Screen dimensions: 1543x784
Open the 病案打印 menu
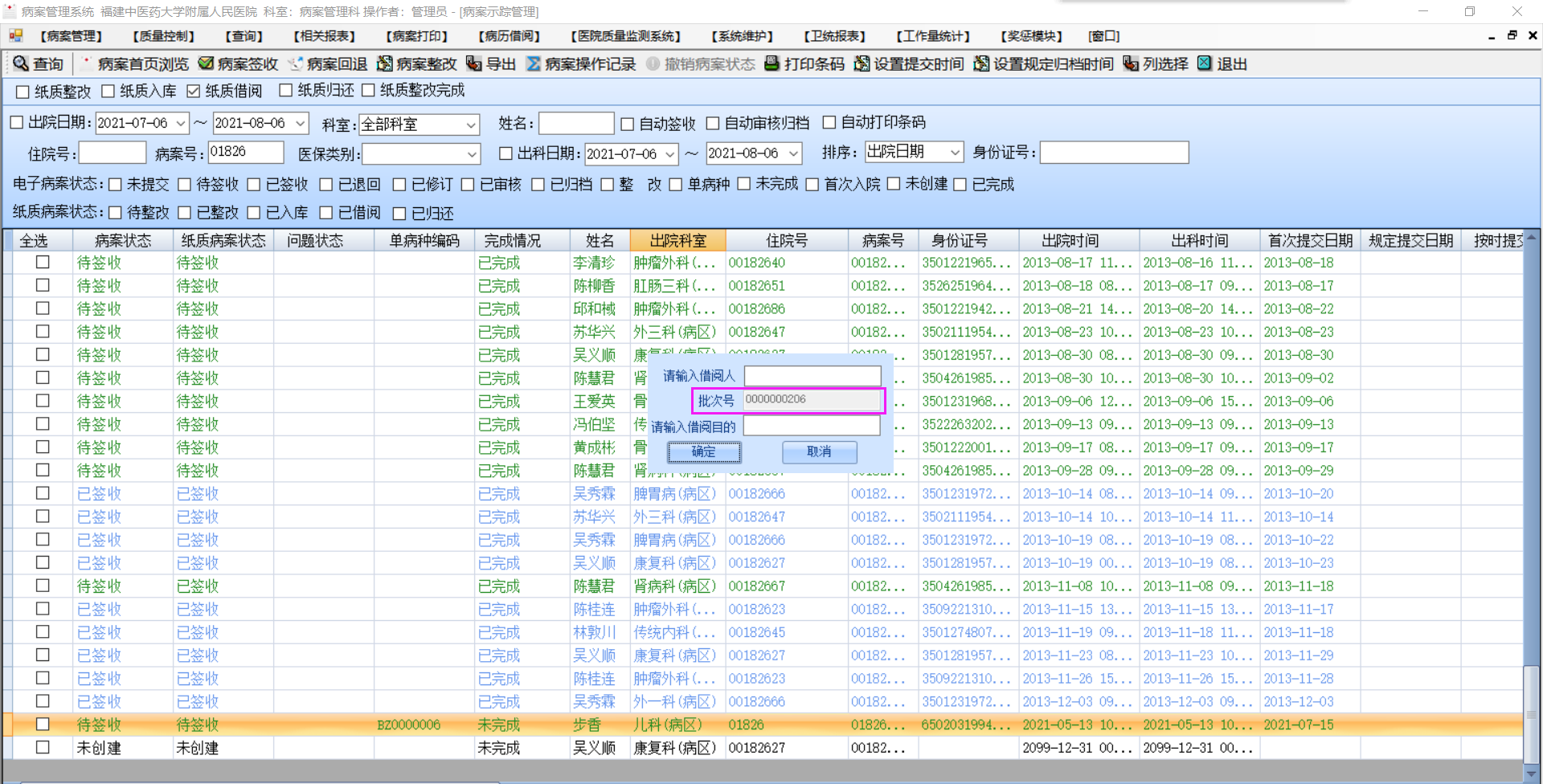coord(416,36)
